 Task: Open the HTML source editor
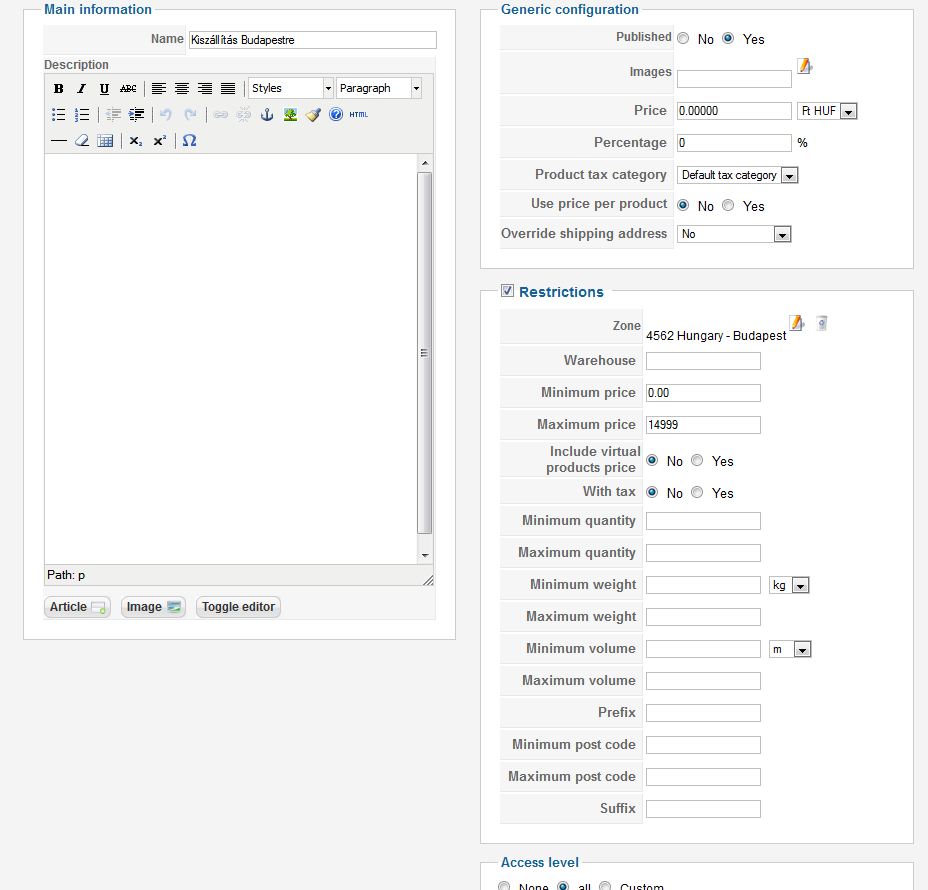coord(359,115)
